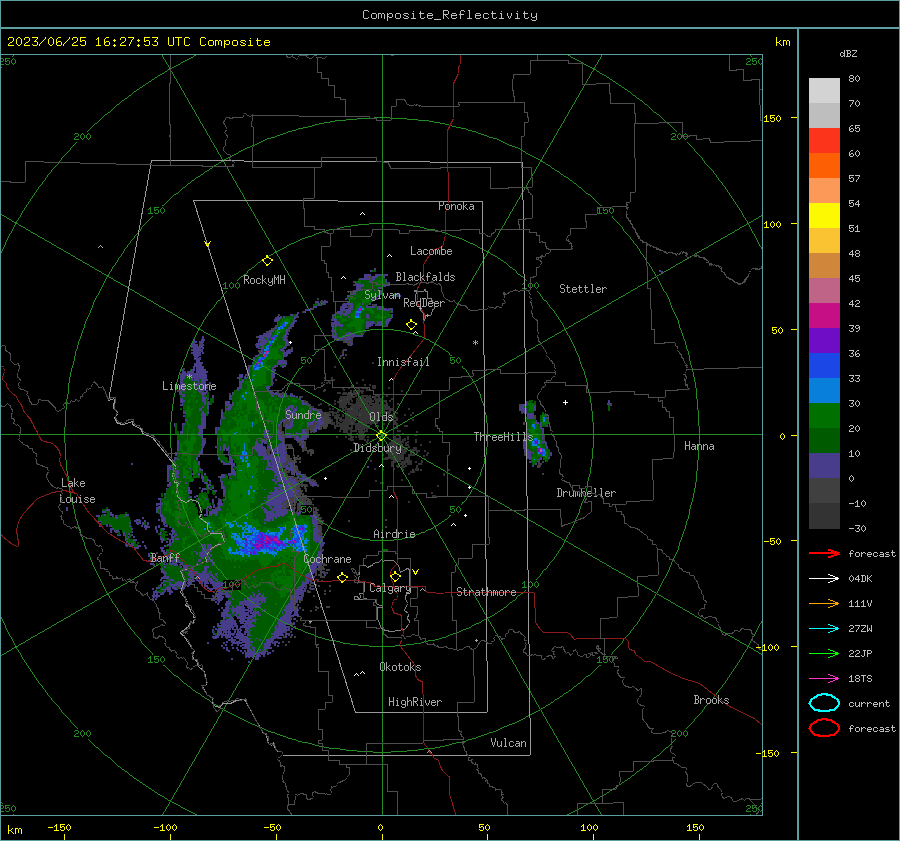Click the red forecast ellipse icon
Viewport: 900px width, 841px height.
(x=824, y=728)
